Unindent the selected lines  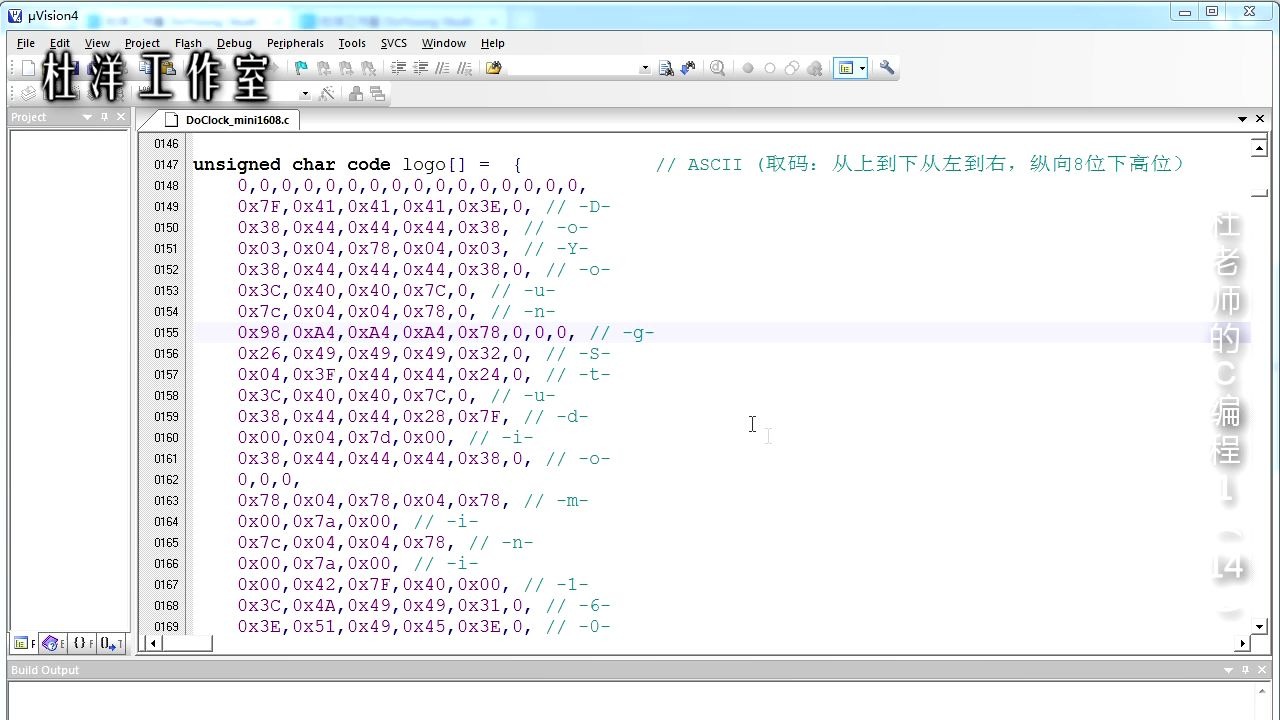coord(421,68)
